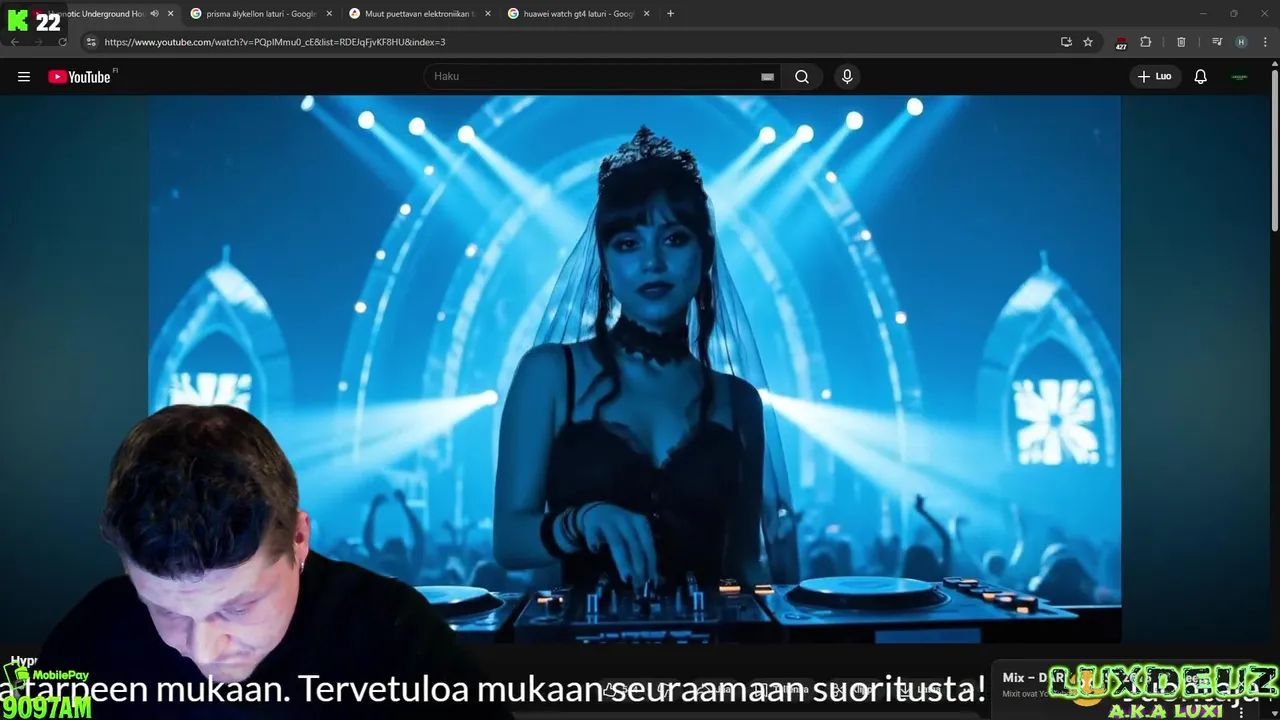Mute audio on the Underground House tab
The height and width of the screenshot is (720, 1280).
pyautogui.click(x=154, y=14)
